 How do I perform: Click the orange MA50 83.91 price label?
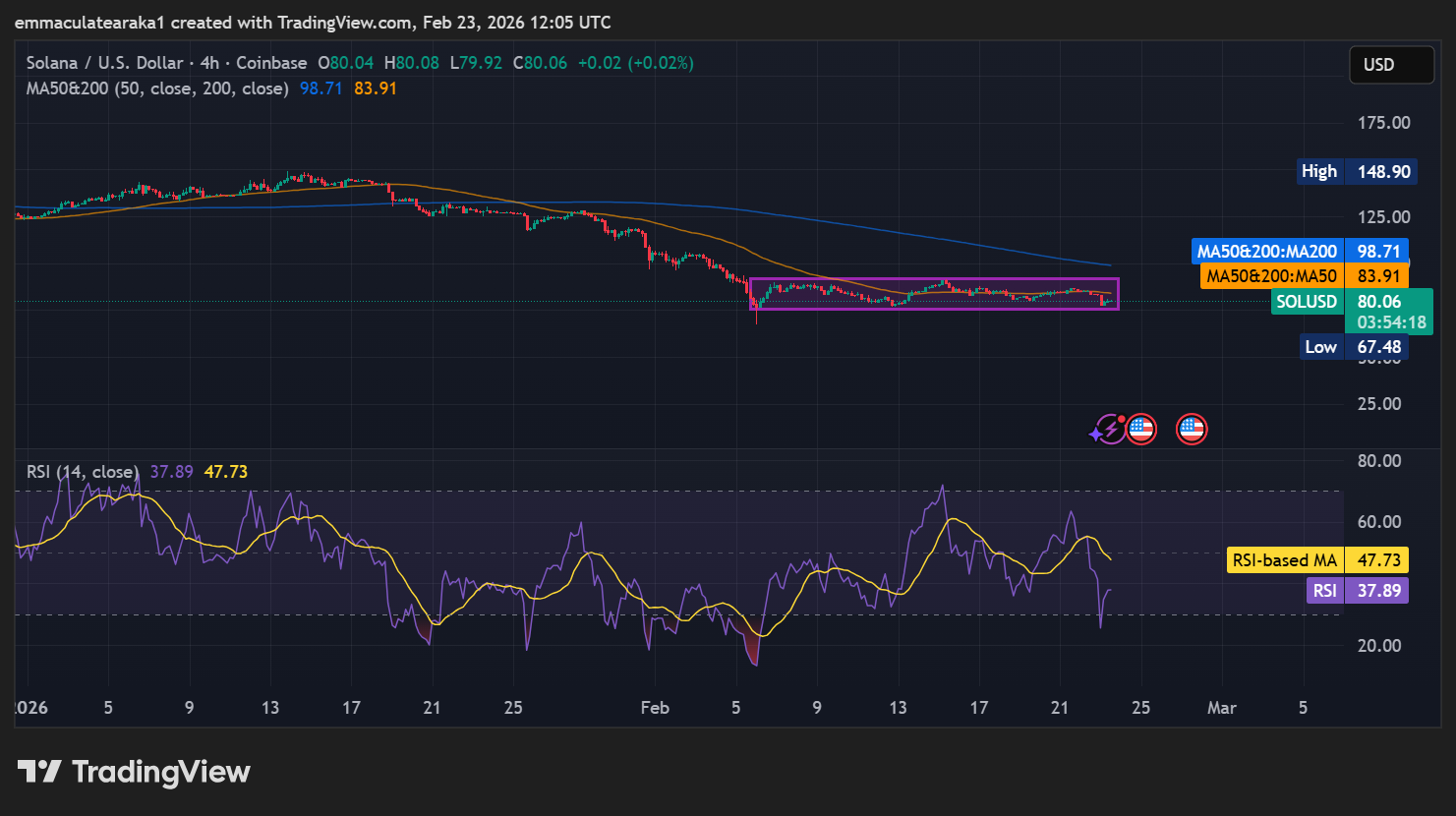[1304, 276]
